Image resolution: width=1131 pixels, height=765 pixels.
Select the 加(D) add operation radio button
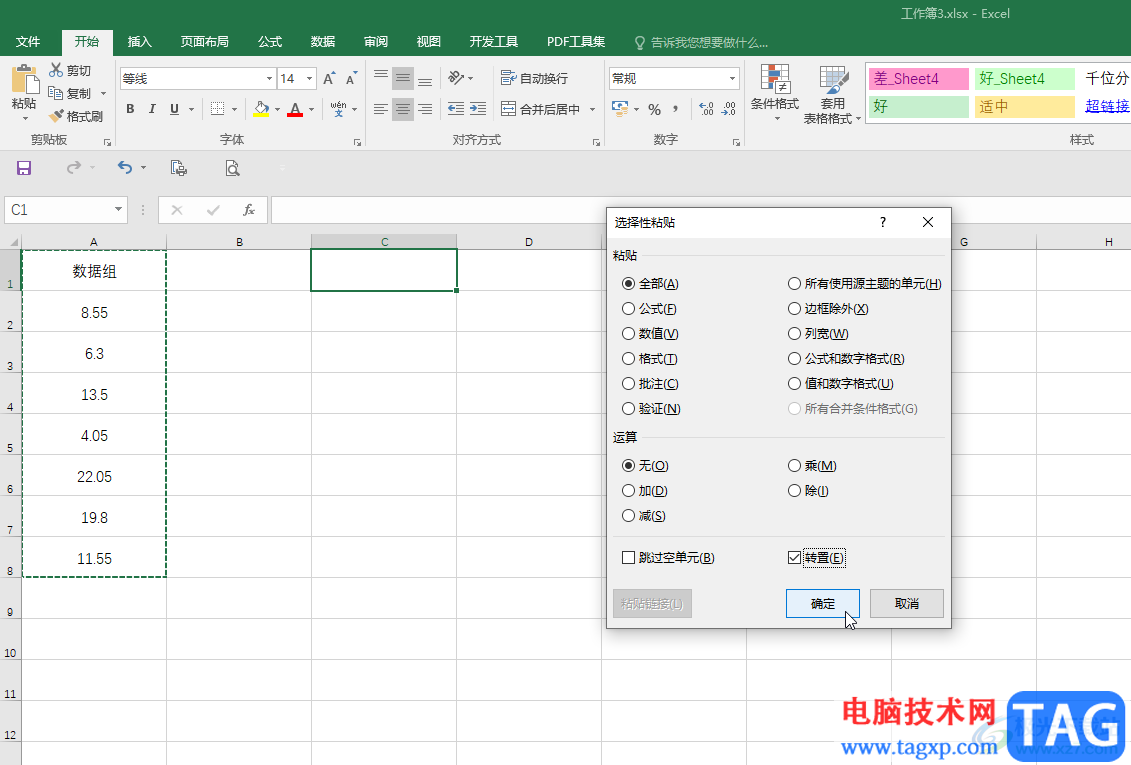pyautogui.click(x=628, y=491)
